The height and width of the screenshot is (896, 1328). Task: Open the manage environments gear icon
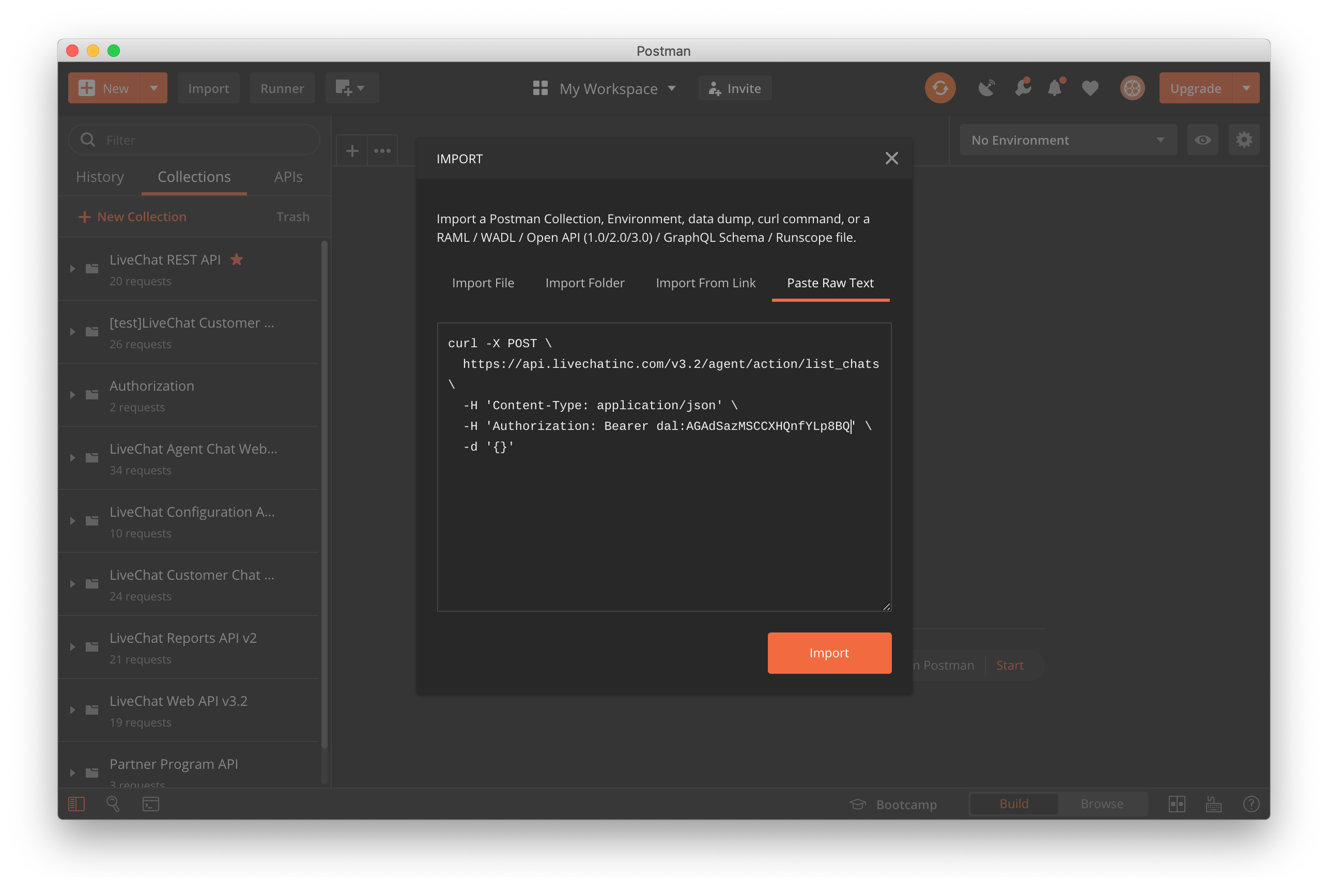(1244, 140)
